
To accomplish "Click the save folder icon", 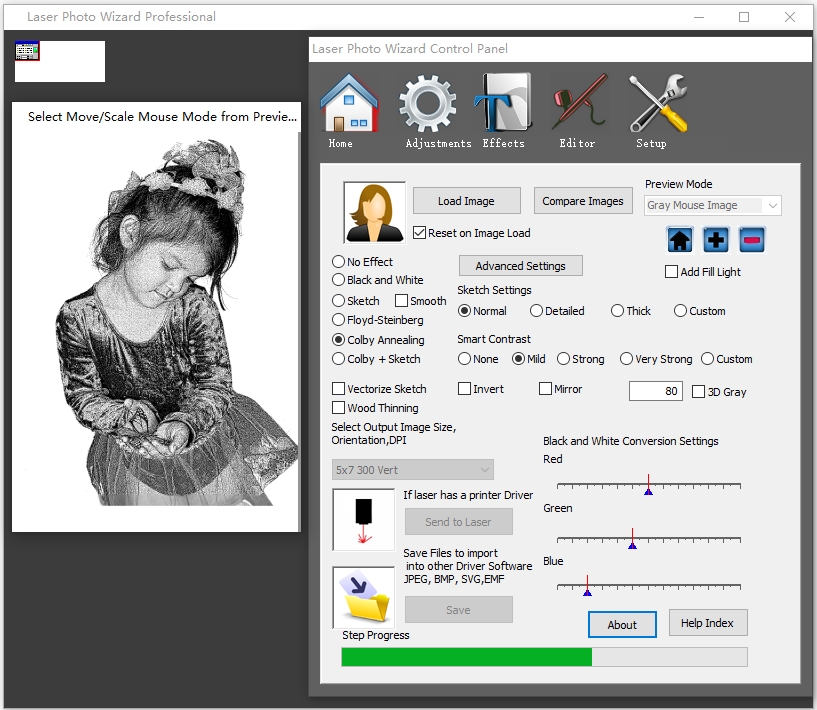I will [x=363, y=597].
